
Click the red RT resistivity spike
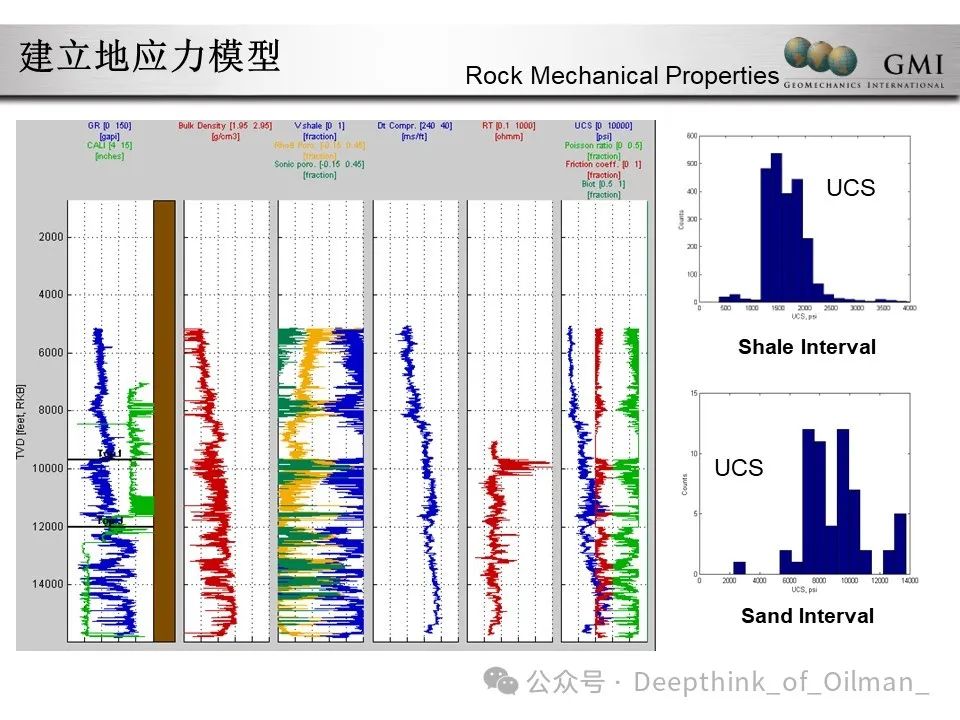pyautogui.click(x=525, y=463)
